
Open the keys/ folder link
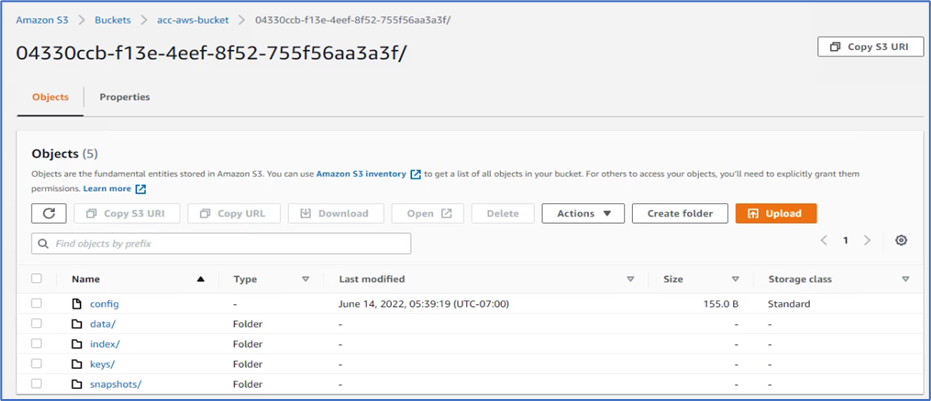coord(102,364)
